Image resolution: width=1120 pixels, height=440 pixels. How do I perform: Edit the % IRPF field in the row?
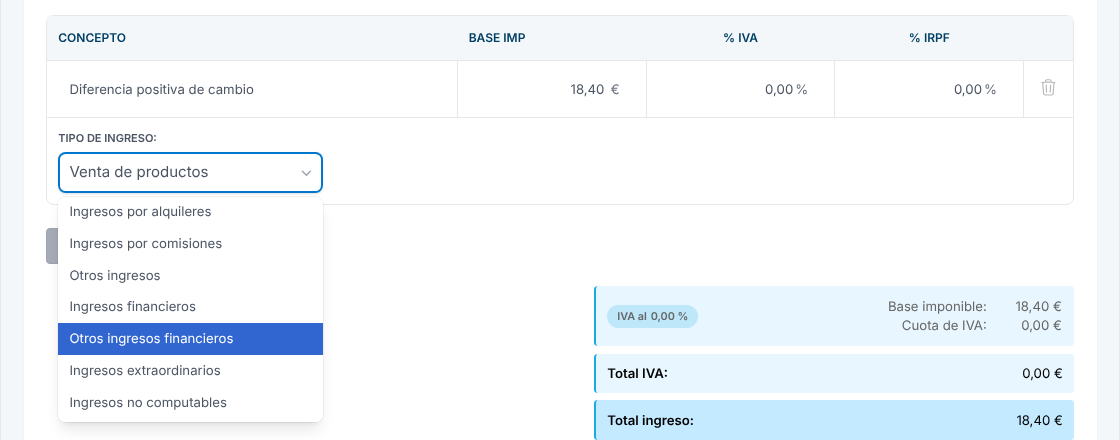[929, 89]
